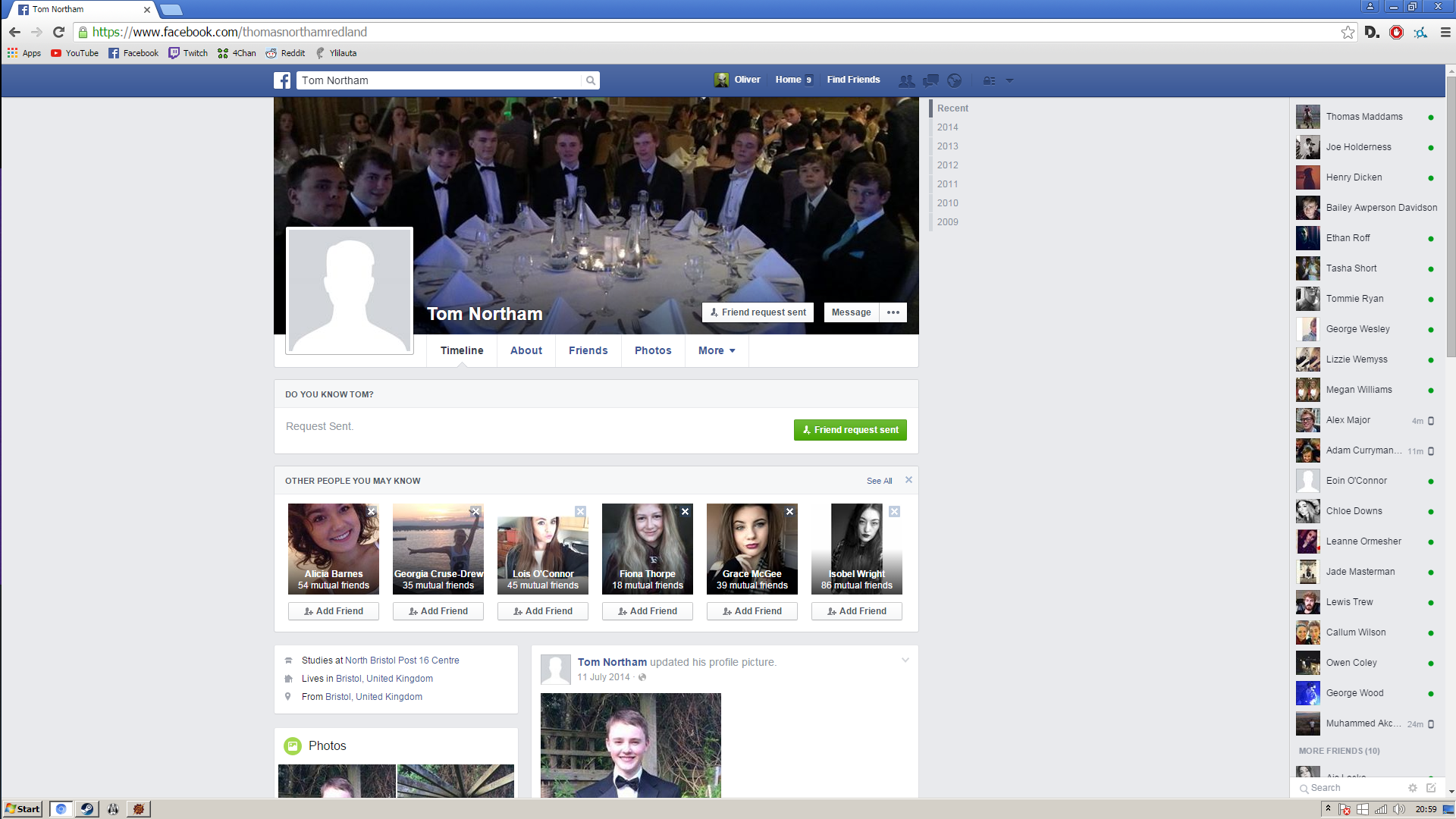Switch to the Photos tab
The image size is (1456, 819).
(x=653, y=350)
